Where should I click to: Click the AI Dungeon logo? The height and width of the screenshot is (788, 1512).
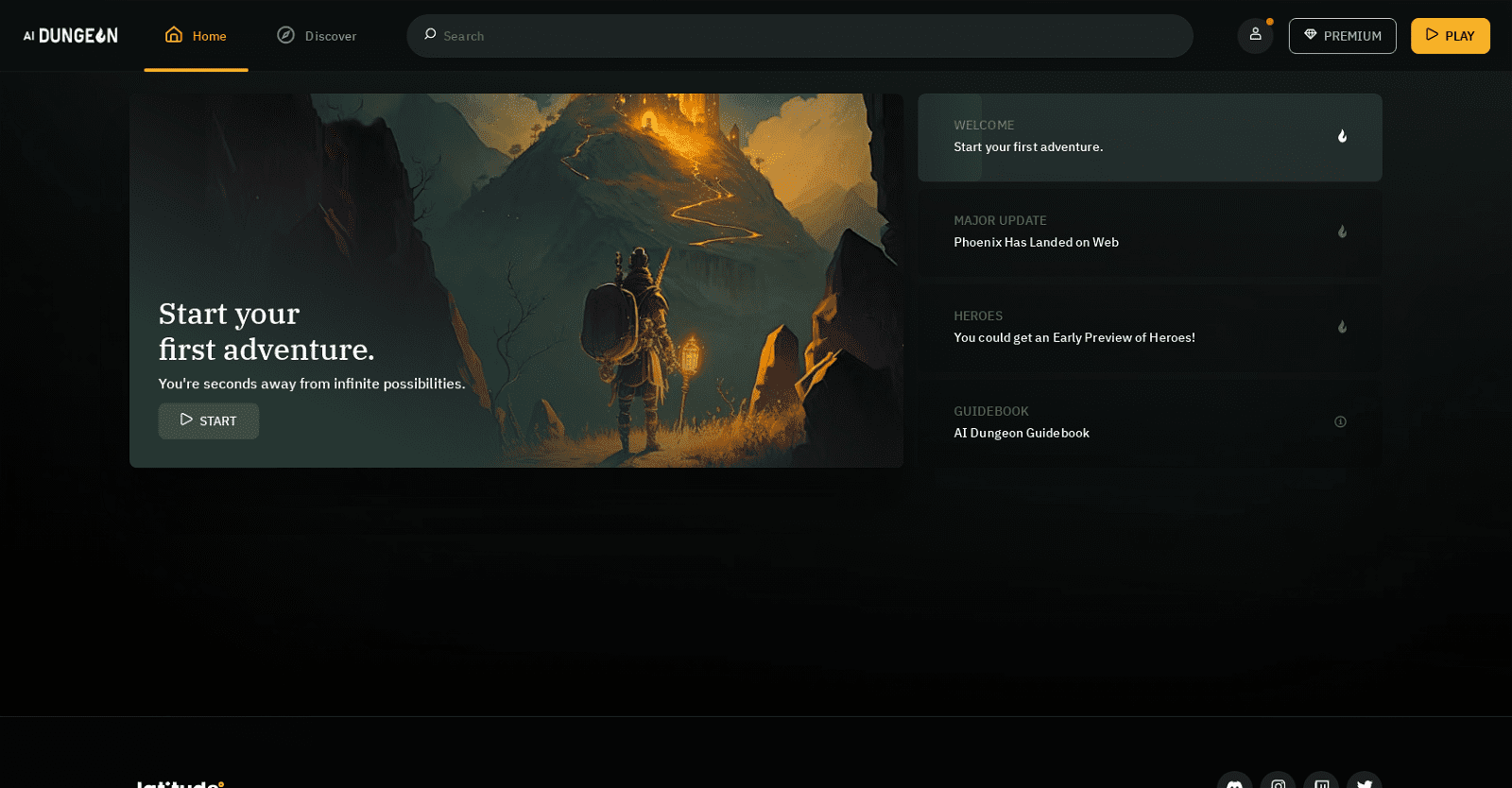point(71,36)
